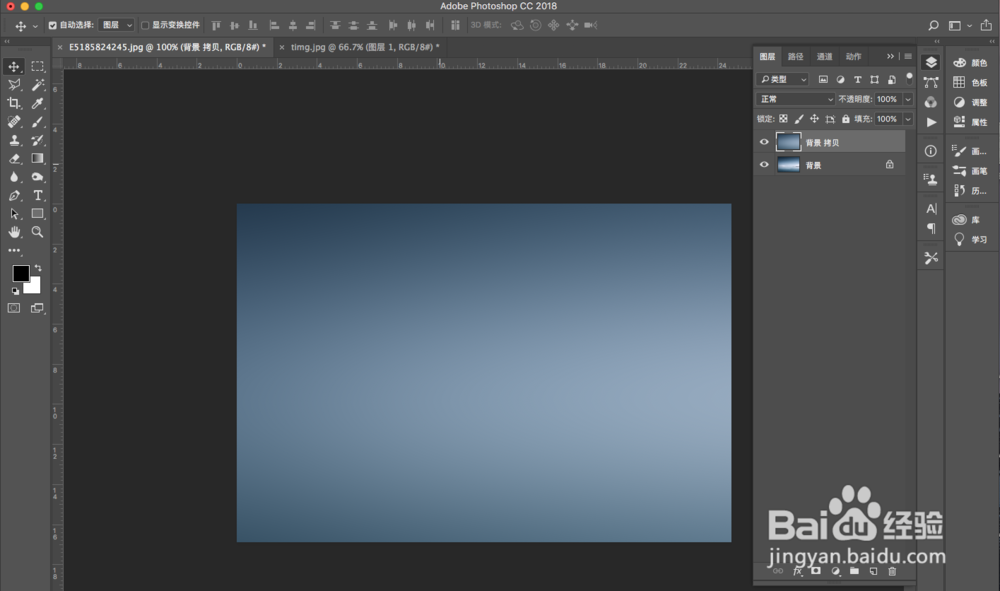1000x591 pixels.
Task: Select the Brush tool
Action: click(38, 122)
